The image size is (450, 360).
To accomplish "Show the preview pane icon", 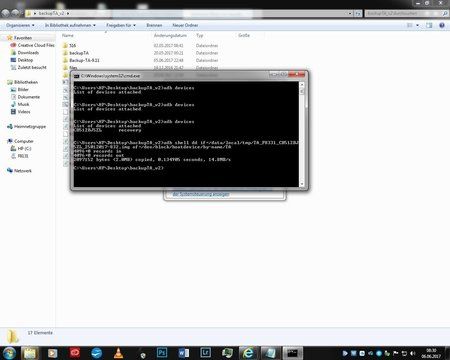I will [429, 25].
